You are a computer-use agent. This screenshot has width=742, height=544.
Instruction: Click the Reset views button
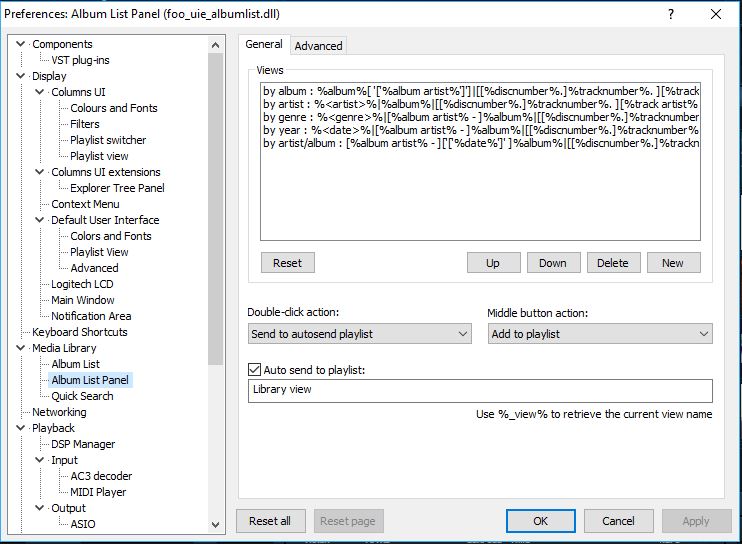[x=287, y=263]
